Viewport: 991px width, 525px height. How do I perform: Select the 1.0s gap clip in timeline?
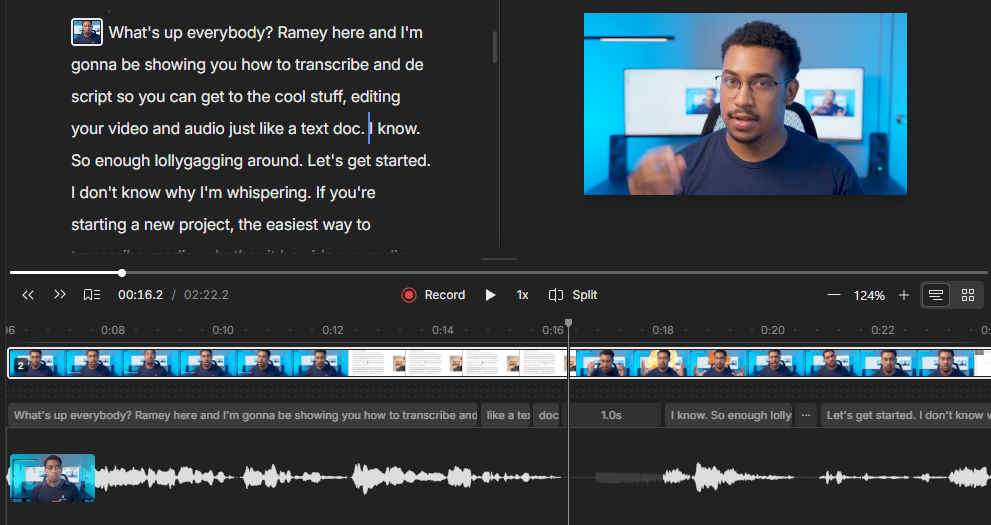(610, 415)
